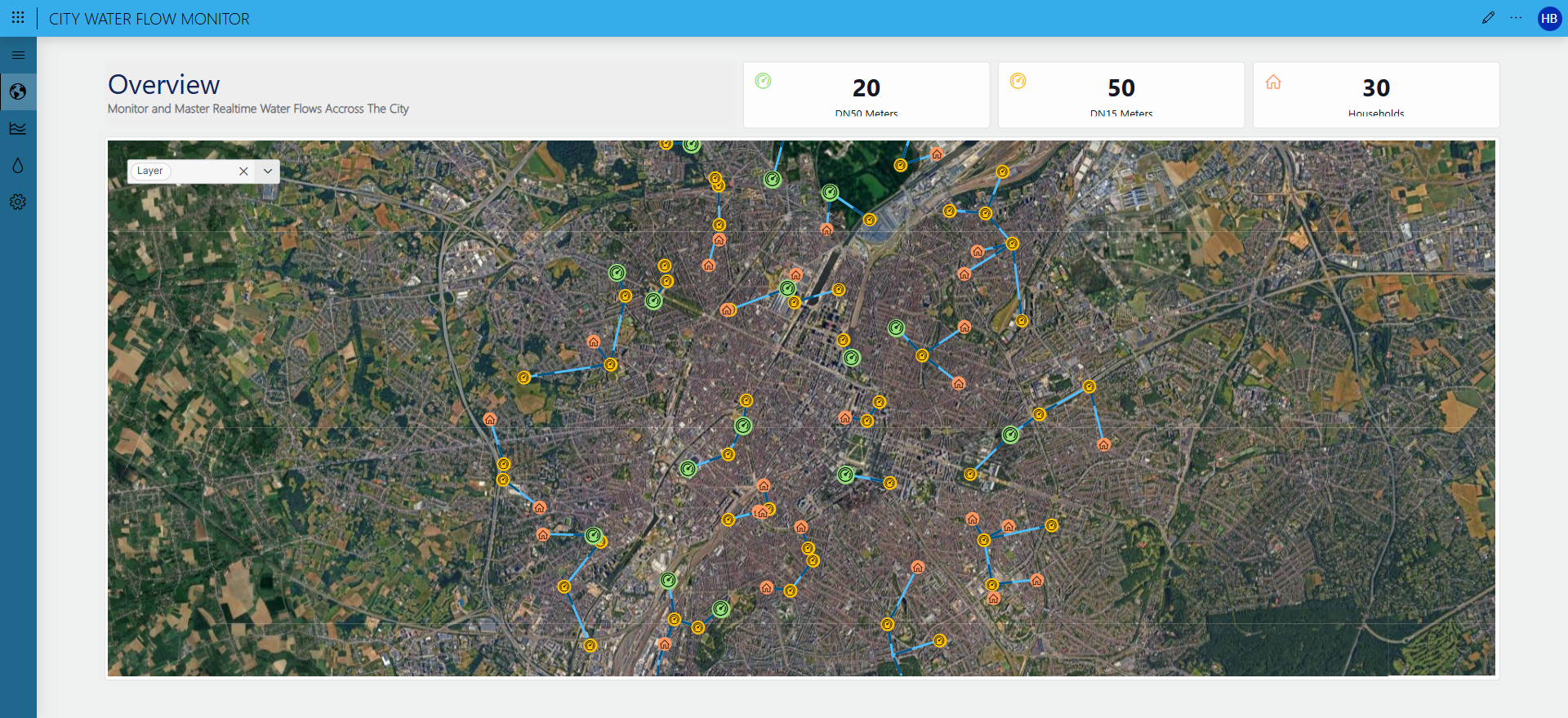Viewport: 1568px width, 718px height.
Task: Select the globe Overview sidebar icon
Action: pos(18,91)
